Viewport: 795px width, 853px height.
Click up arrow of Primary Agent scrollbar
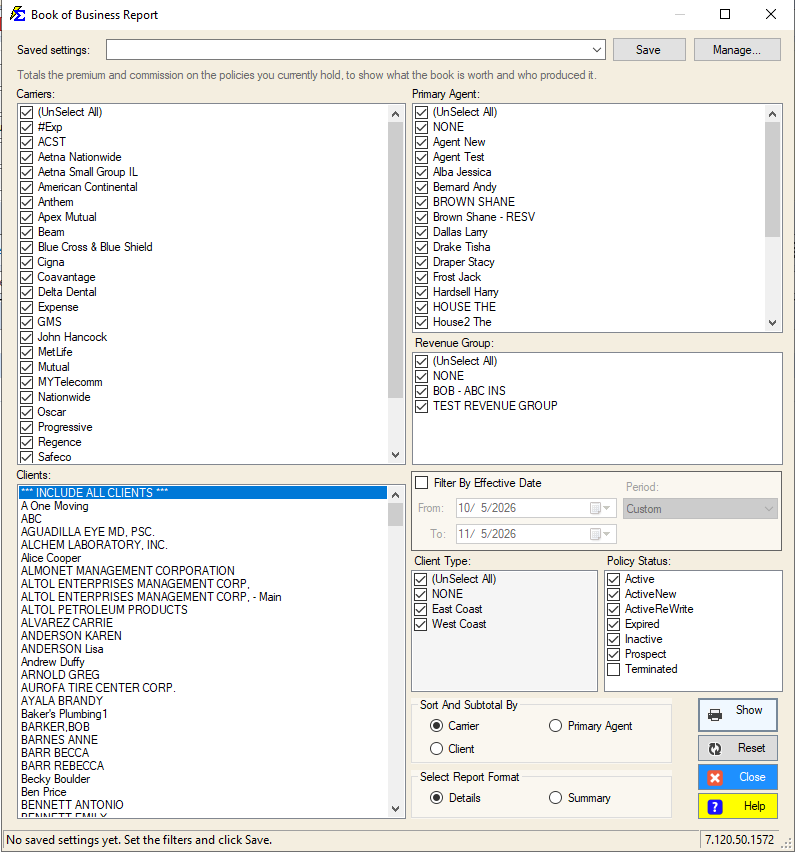(x=772, y=114)
